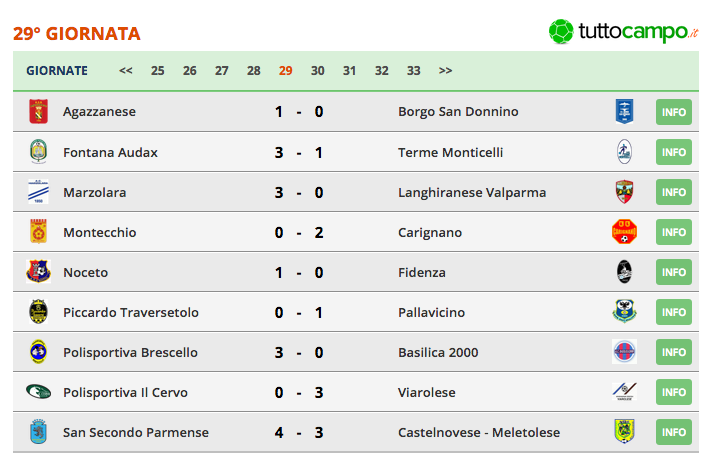Open INFO for San Secondo Parmense match

pos(674,432)
